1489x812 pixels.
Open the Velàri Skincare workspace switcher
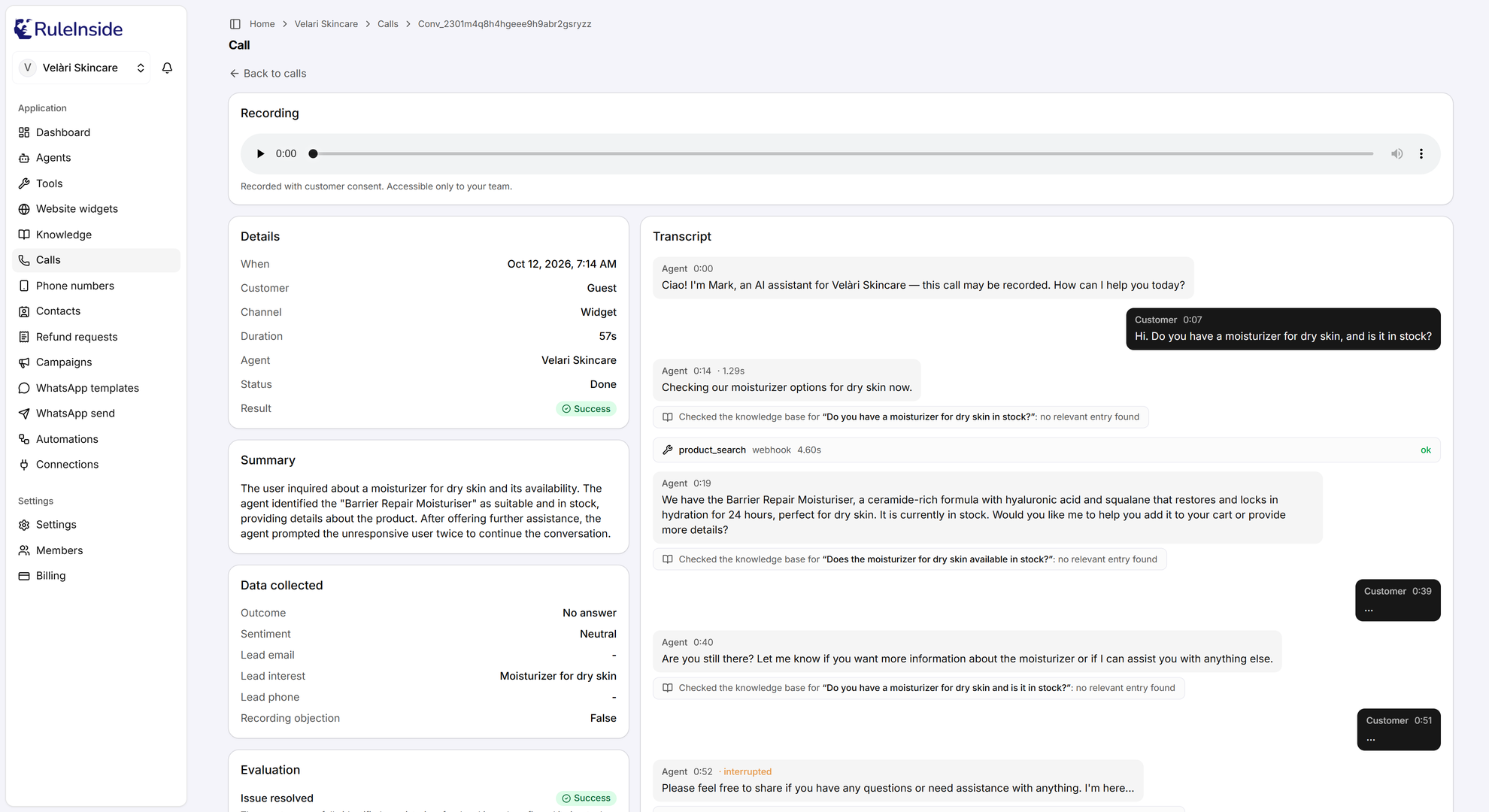pyautogui.click(x=81, y=68)
